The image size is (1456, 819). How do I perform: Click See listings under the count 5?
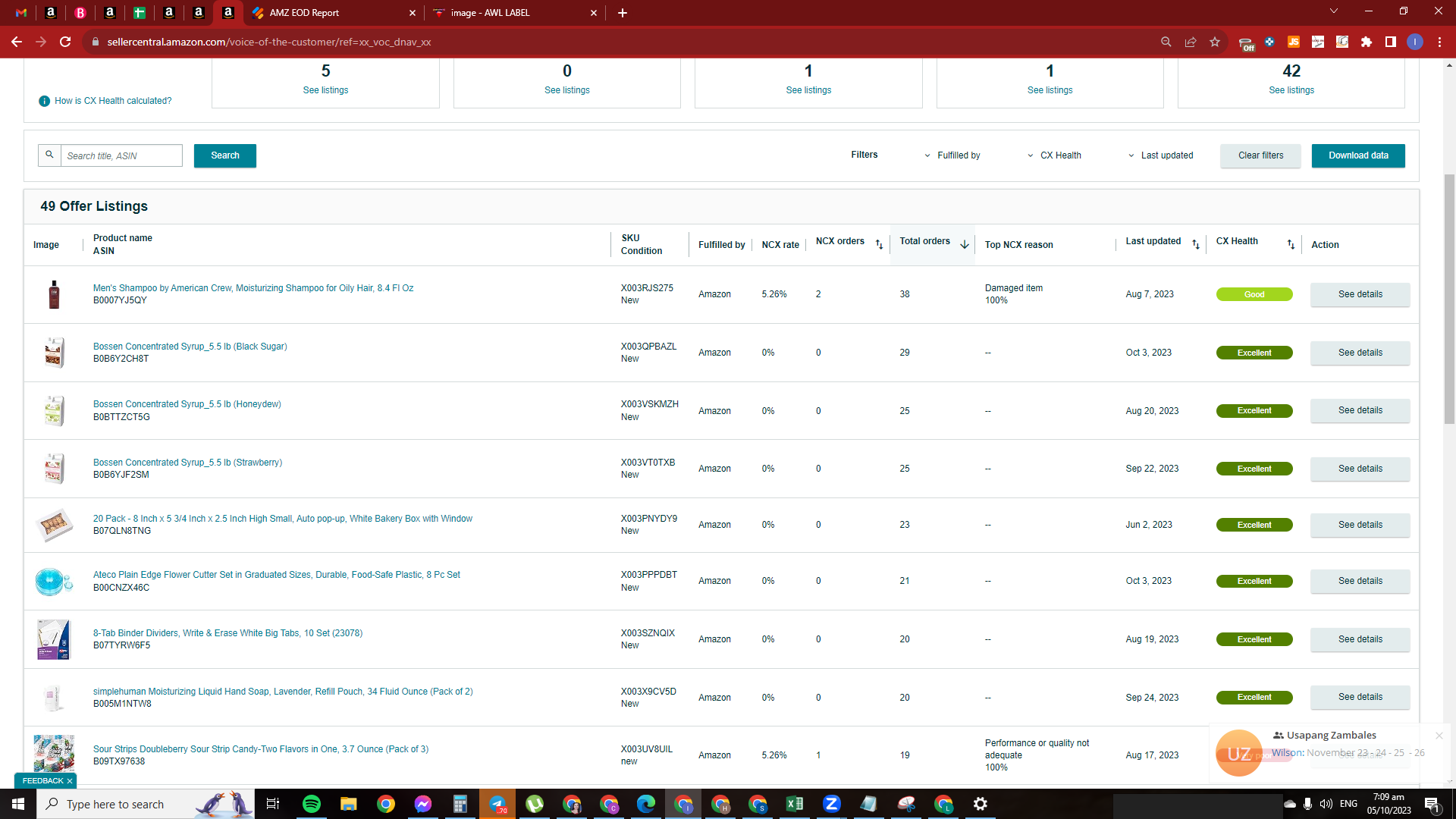[x=325, y=90]
